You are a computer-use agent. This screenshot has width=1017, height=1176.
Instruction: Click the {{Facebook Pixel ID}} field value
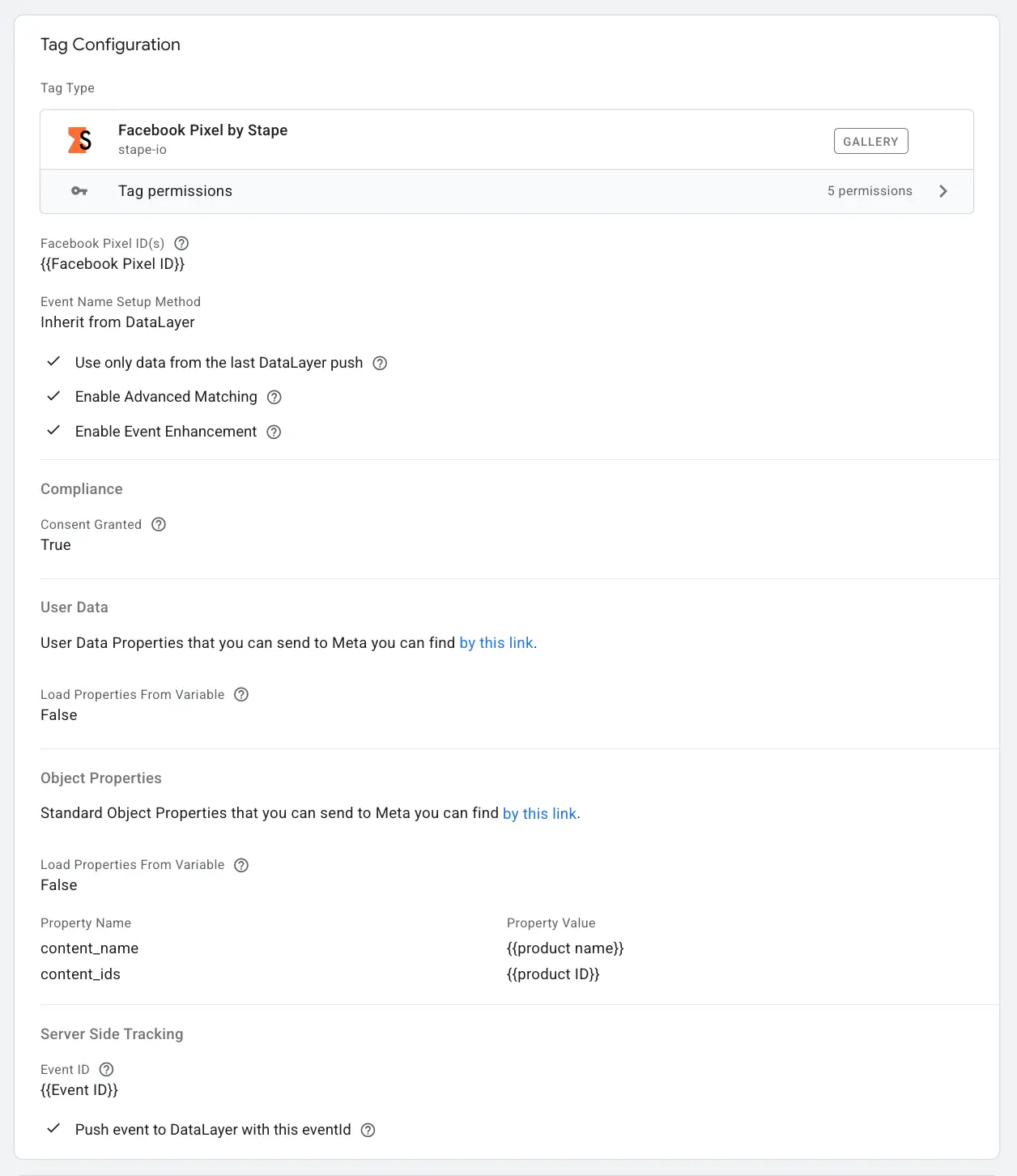click(113, 264)
